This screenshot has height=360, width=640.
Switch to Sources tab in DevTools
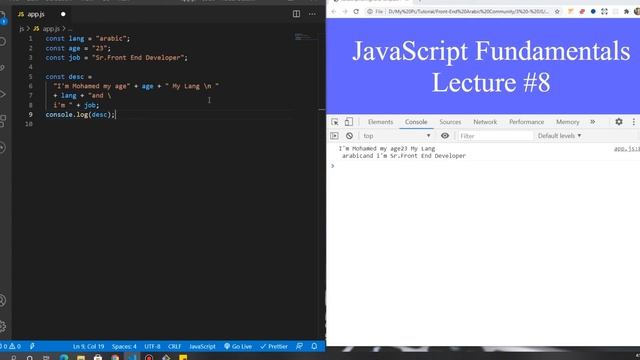tap(450, 122)
